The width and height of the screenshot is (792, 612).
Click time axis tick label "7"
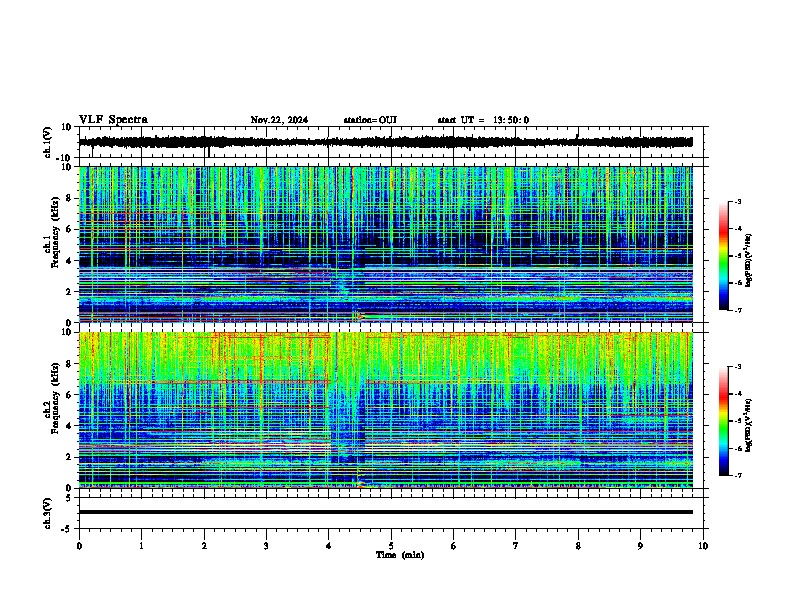516,546
